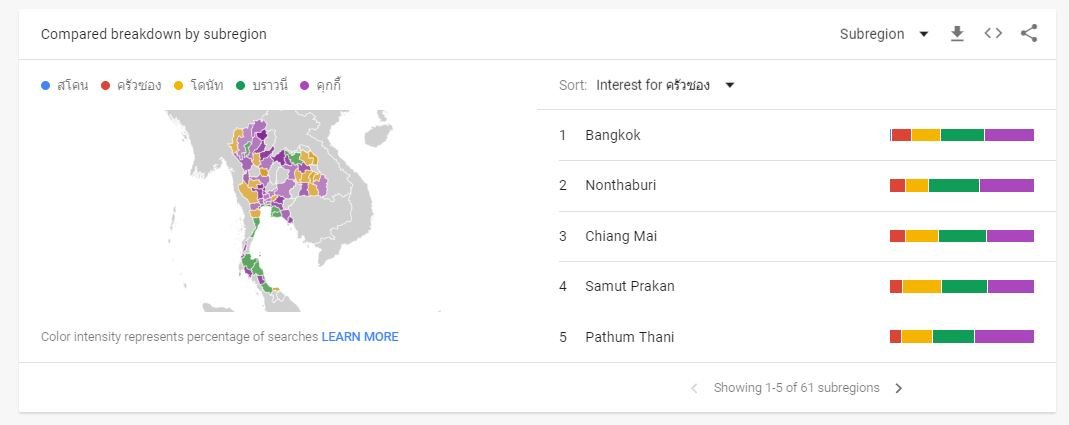This screenshot has height=425, width=1069.
Task: Choose Pathum Thani from the list
Action: [x=630, y=337]
